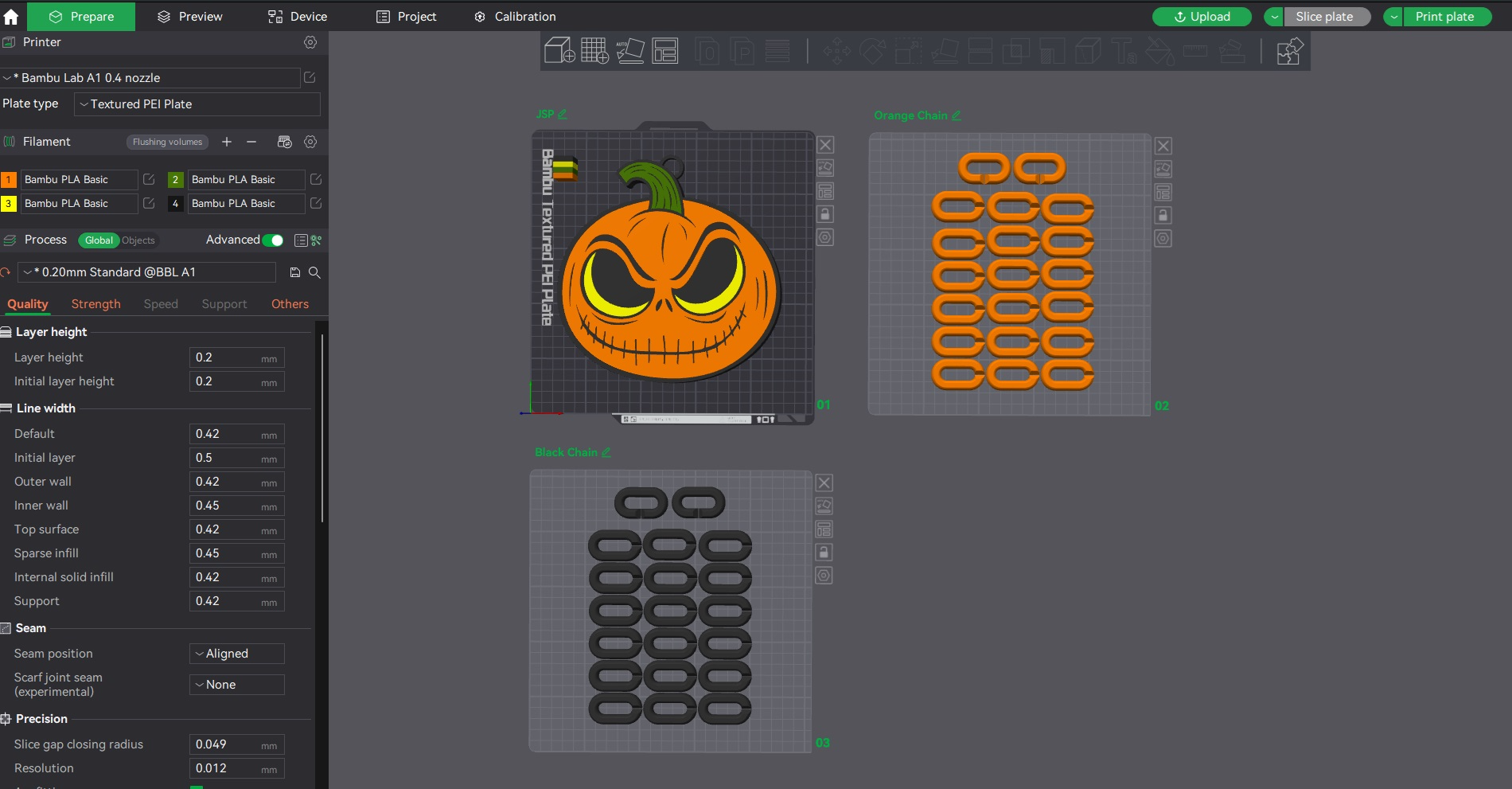Lock the Orange Chain plate
1512x789 pixels.
pyautogui.click(x=1163, y=216)
